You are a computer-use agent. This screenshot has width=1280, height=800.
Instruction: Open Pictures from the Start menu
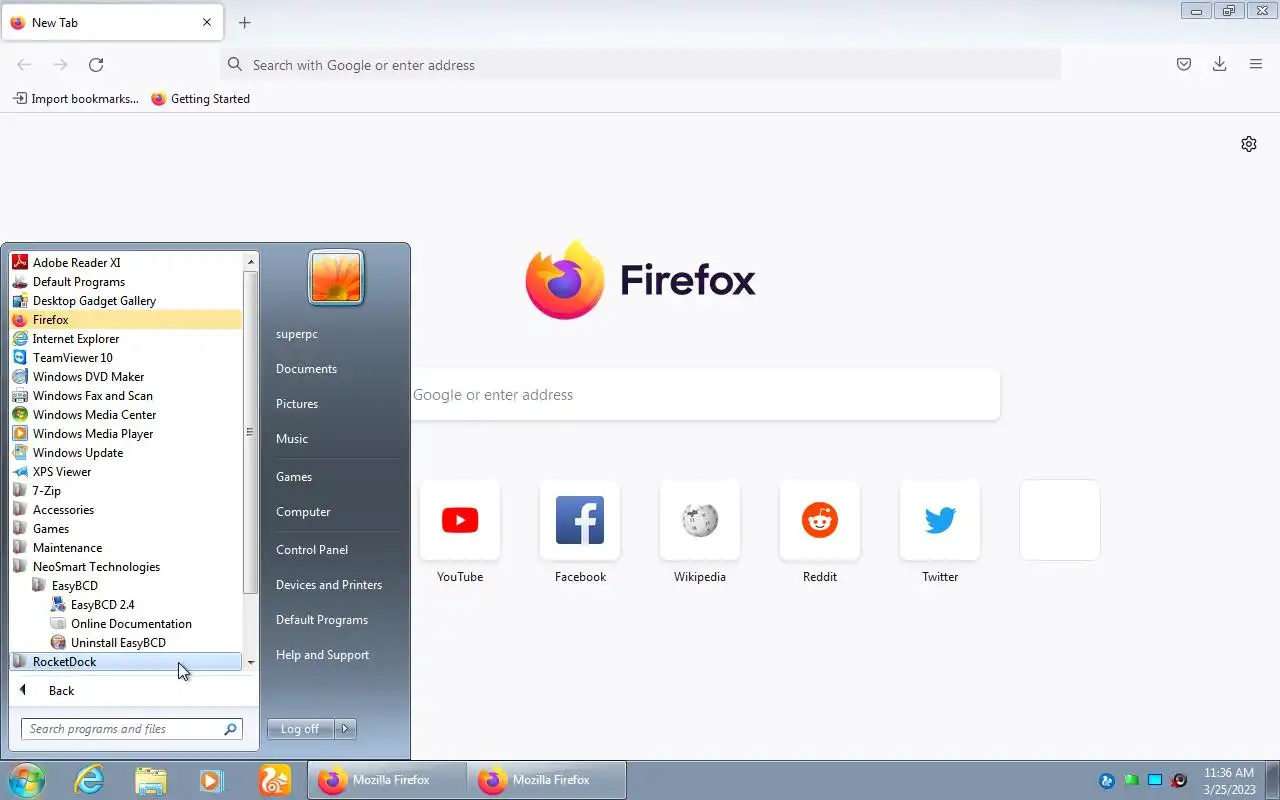[x=297, y=404]
